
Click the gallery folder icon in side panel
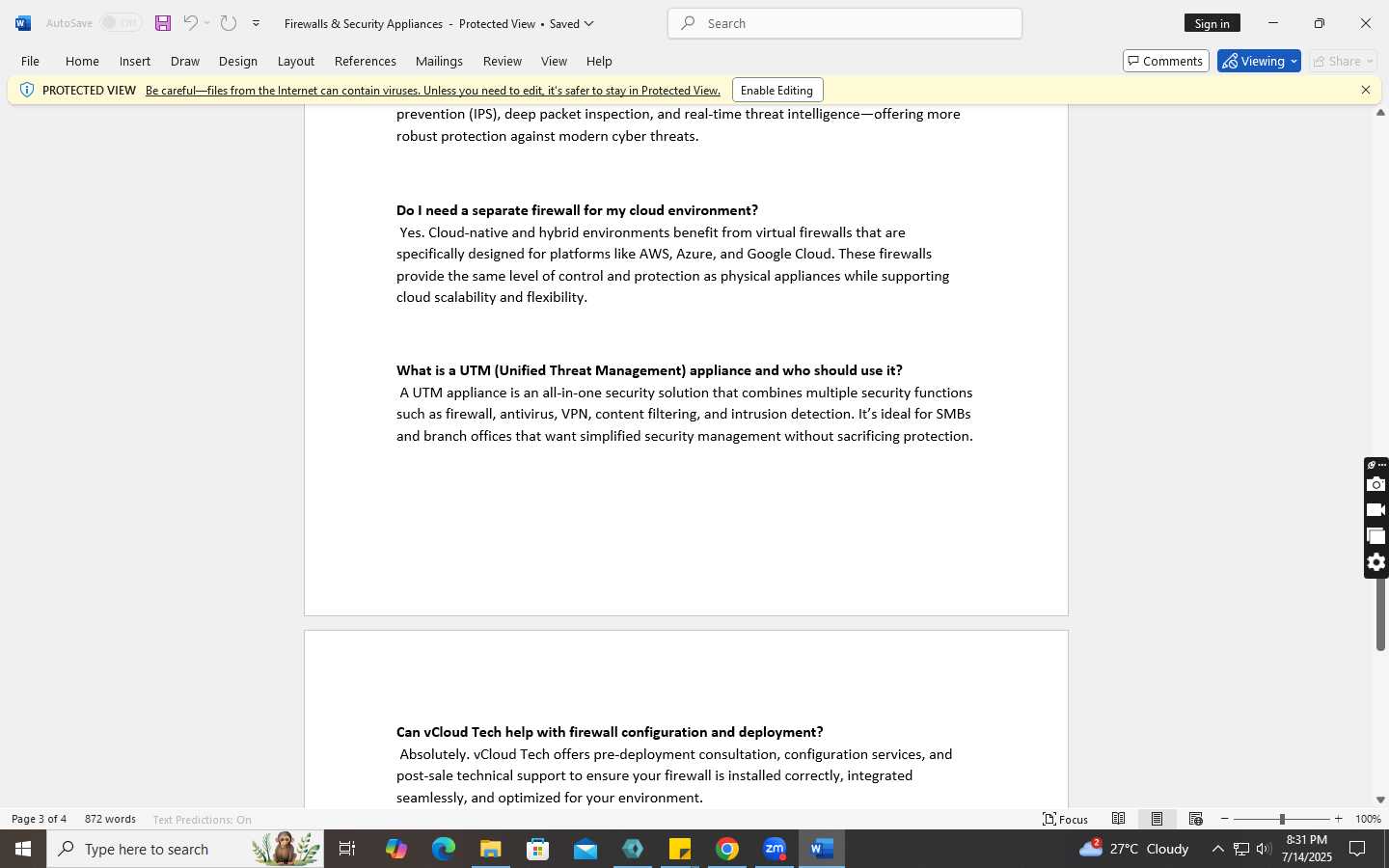[1376, 536]
